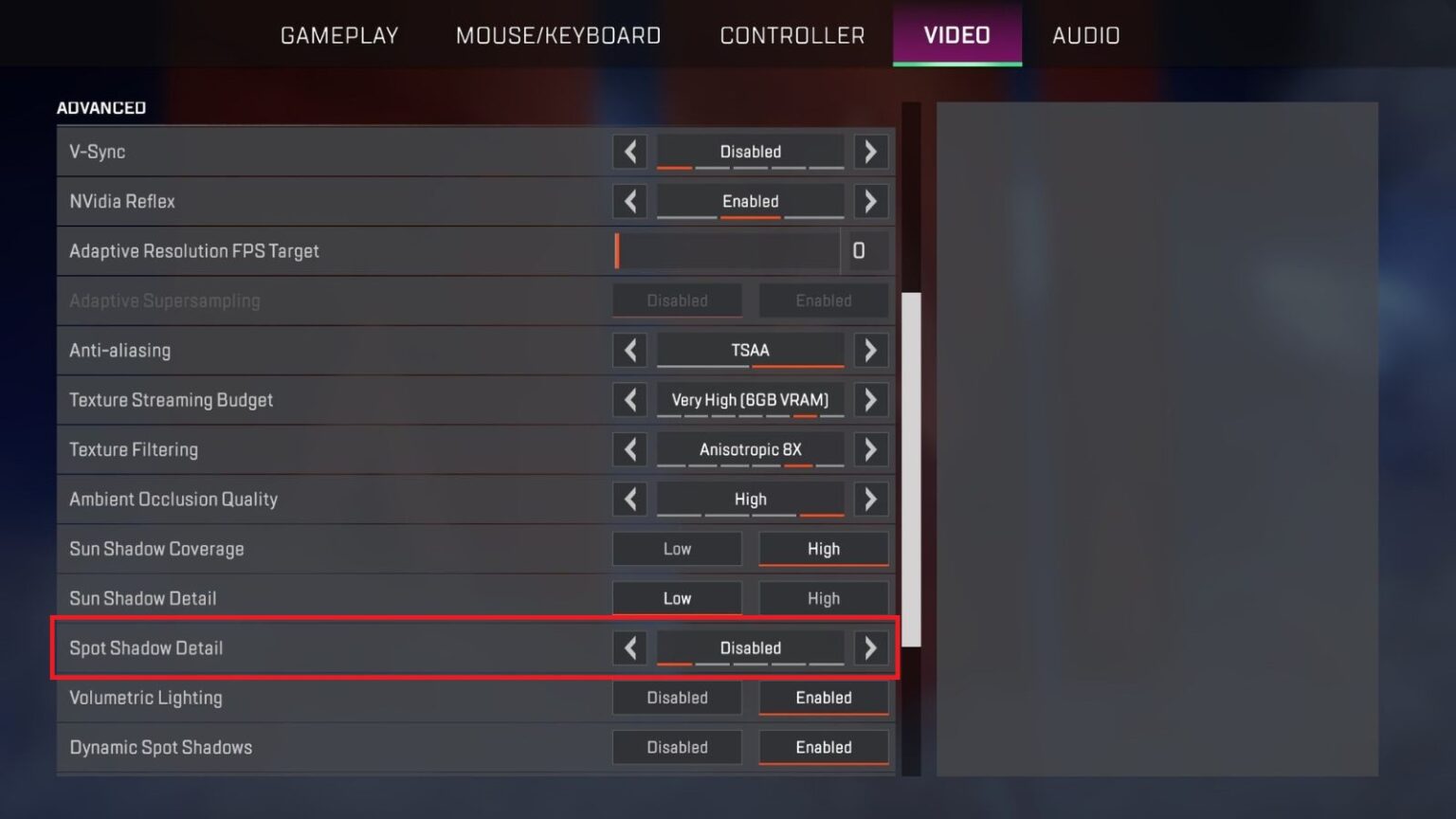Viewport: 1456px width, 819px height.
Task: Click the Adaptive Resolution FPS Target slider
Action: (726, 251)
